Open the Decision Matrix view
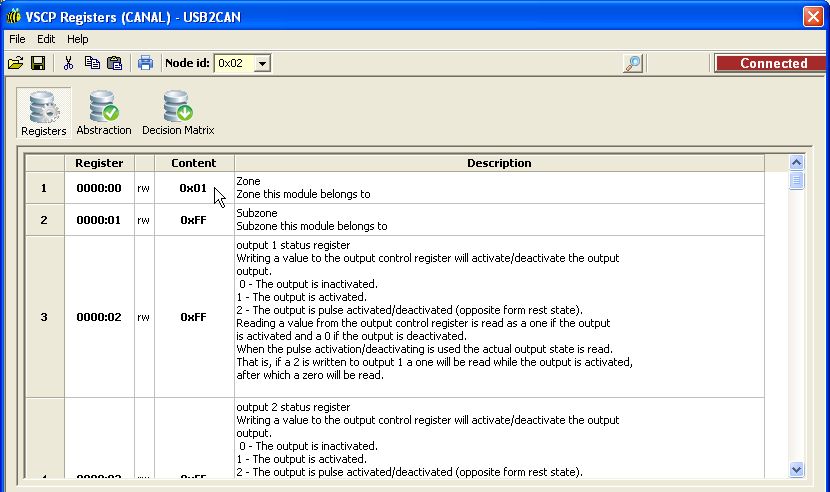Image resolution: width=830 pixels, height=492 pixels. [178, 112]
